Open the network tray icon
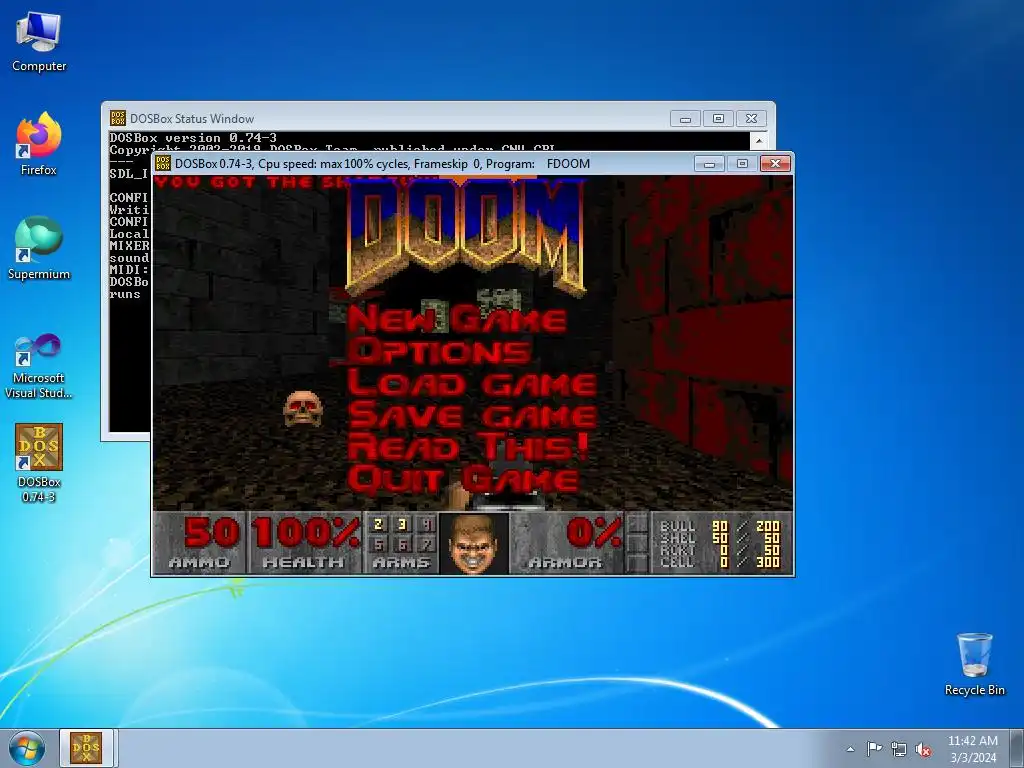 pos(899,749)
